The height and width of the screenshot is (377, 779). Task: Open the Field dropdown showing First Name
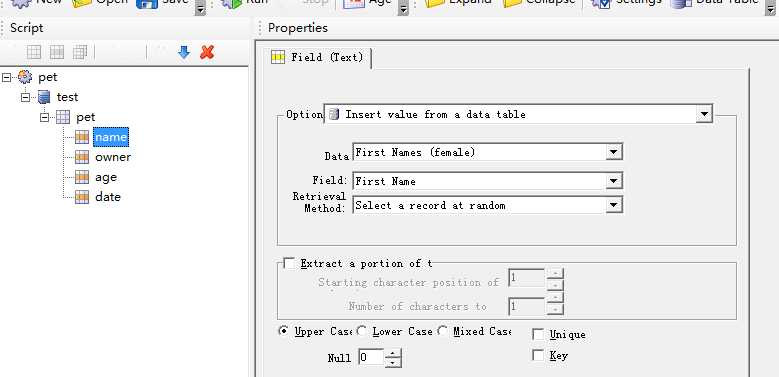pyautogui.click(x=614, y=181)
